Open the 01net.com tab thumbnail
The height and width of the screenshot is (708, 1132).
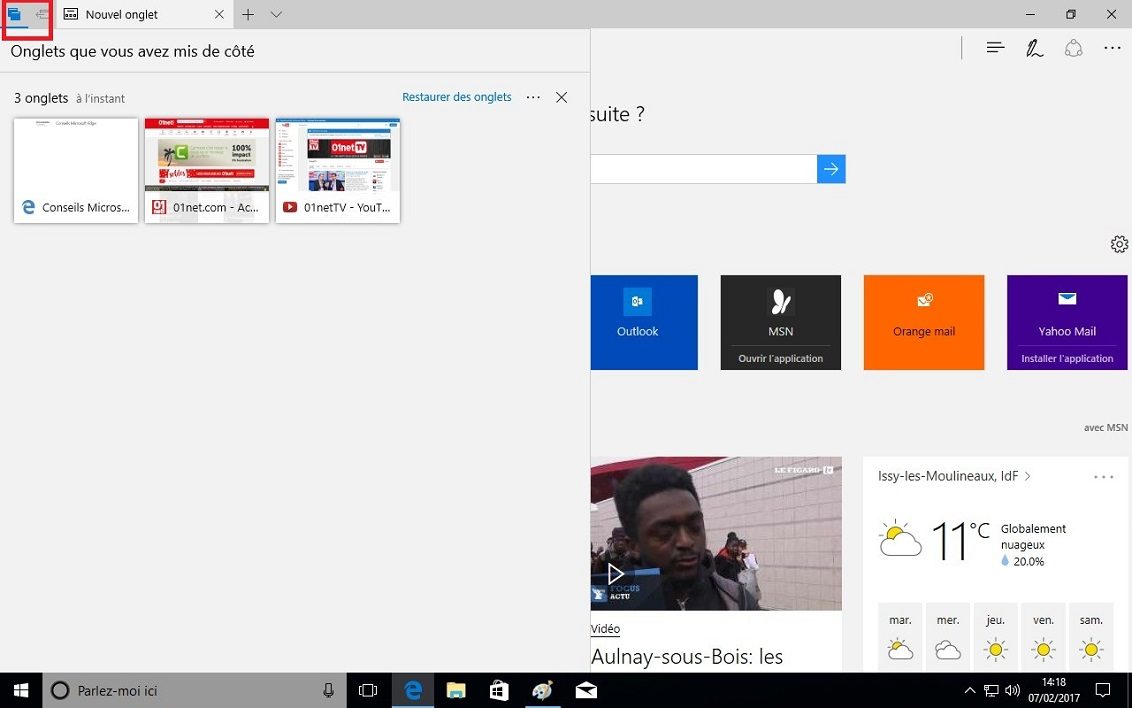[x=207, y=170]
